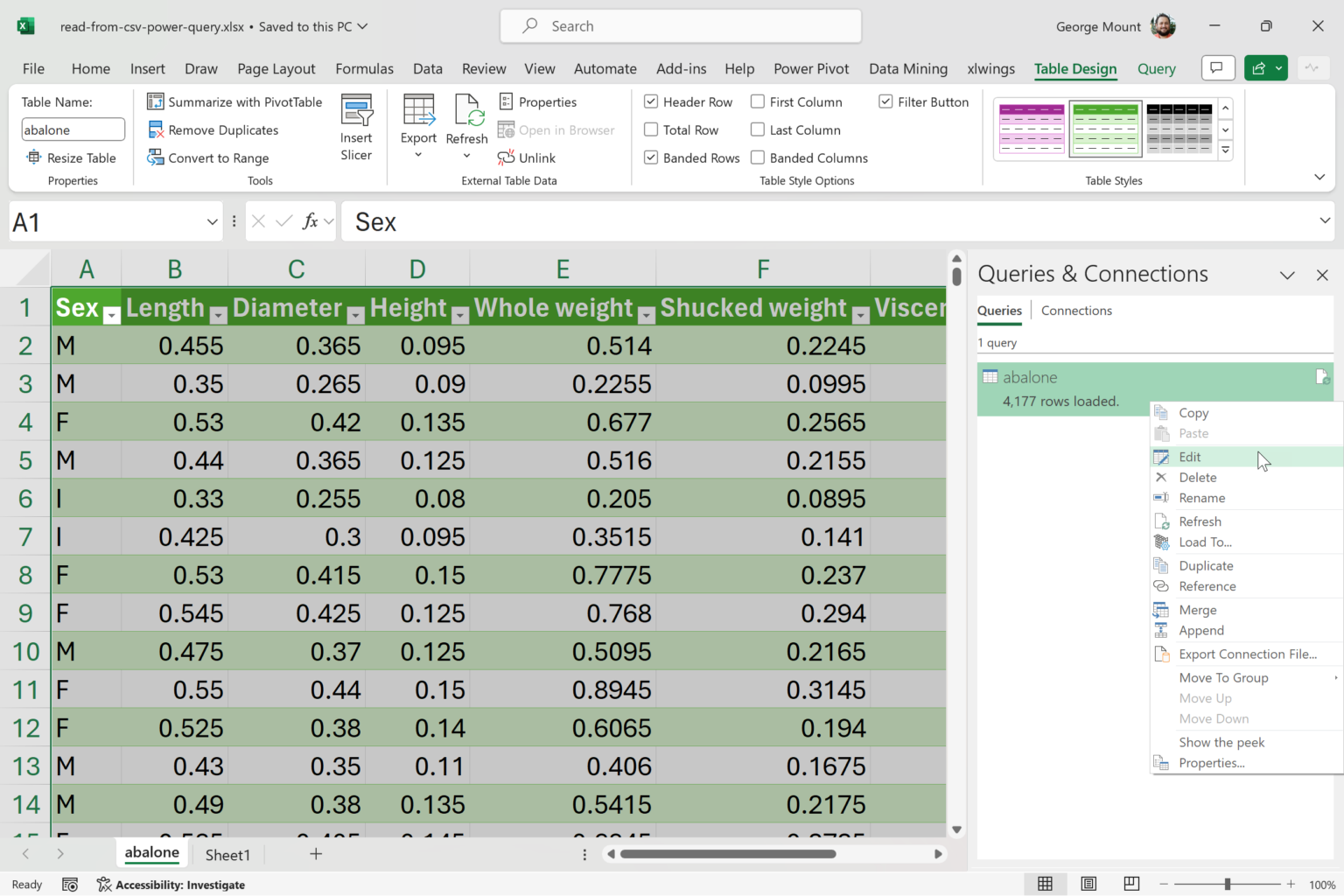1344x896 pixels.
Task: Click the Remove Duplicates icon
Action: point(156,129)
